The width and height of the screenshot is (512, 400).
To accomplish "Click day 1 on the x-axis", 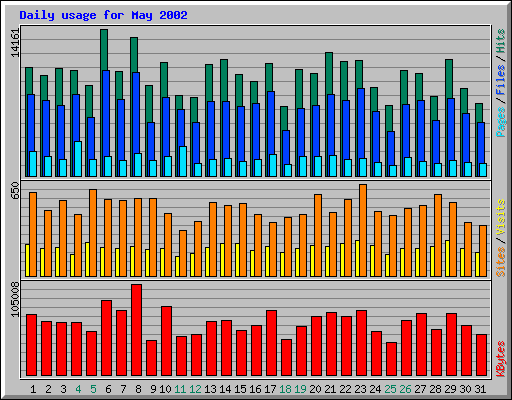I will click(x=33, y=389).
